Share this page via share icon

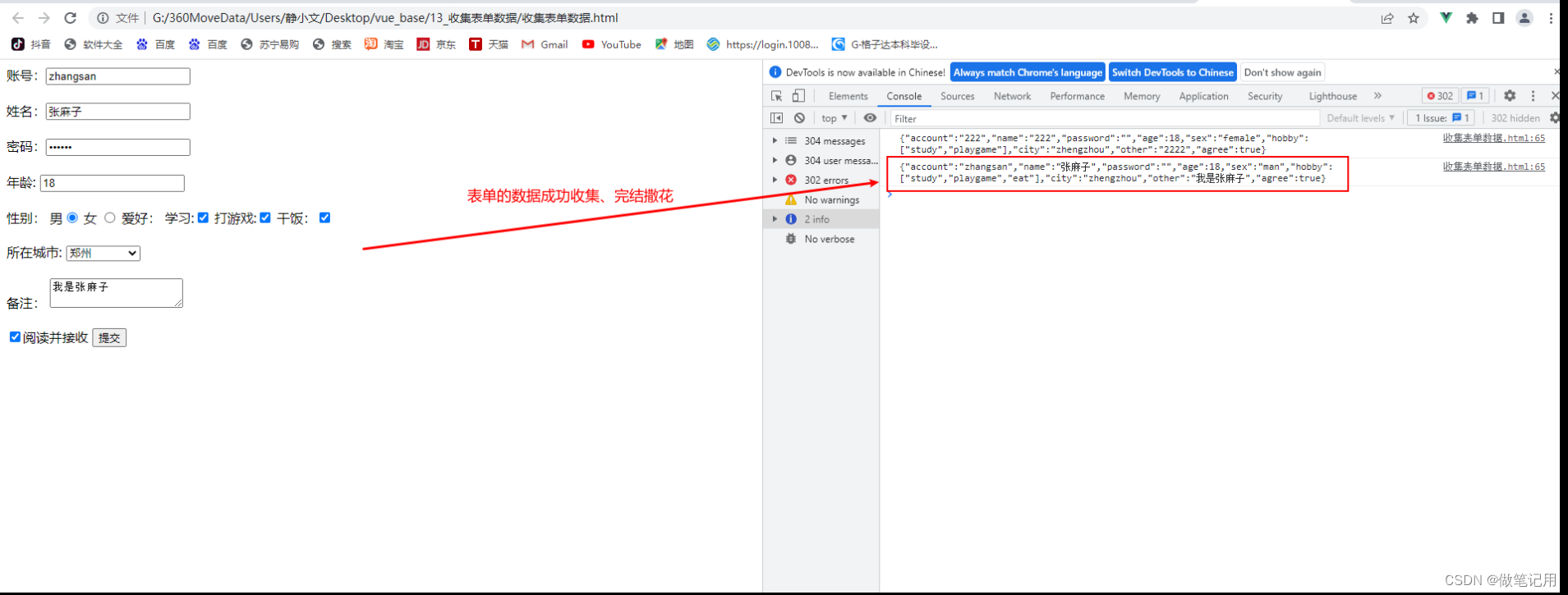point(1387,18)
